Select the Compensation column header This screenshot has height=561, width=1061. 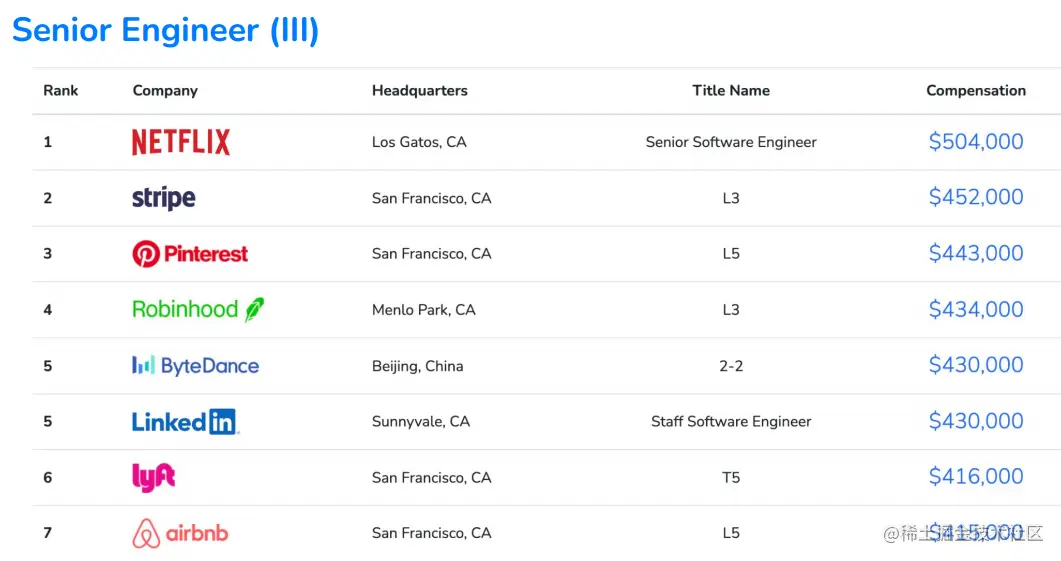tap(976, 91)
